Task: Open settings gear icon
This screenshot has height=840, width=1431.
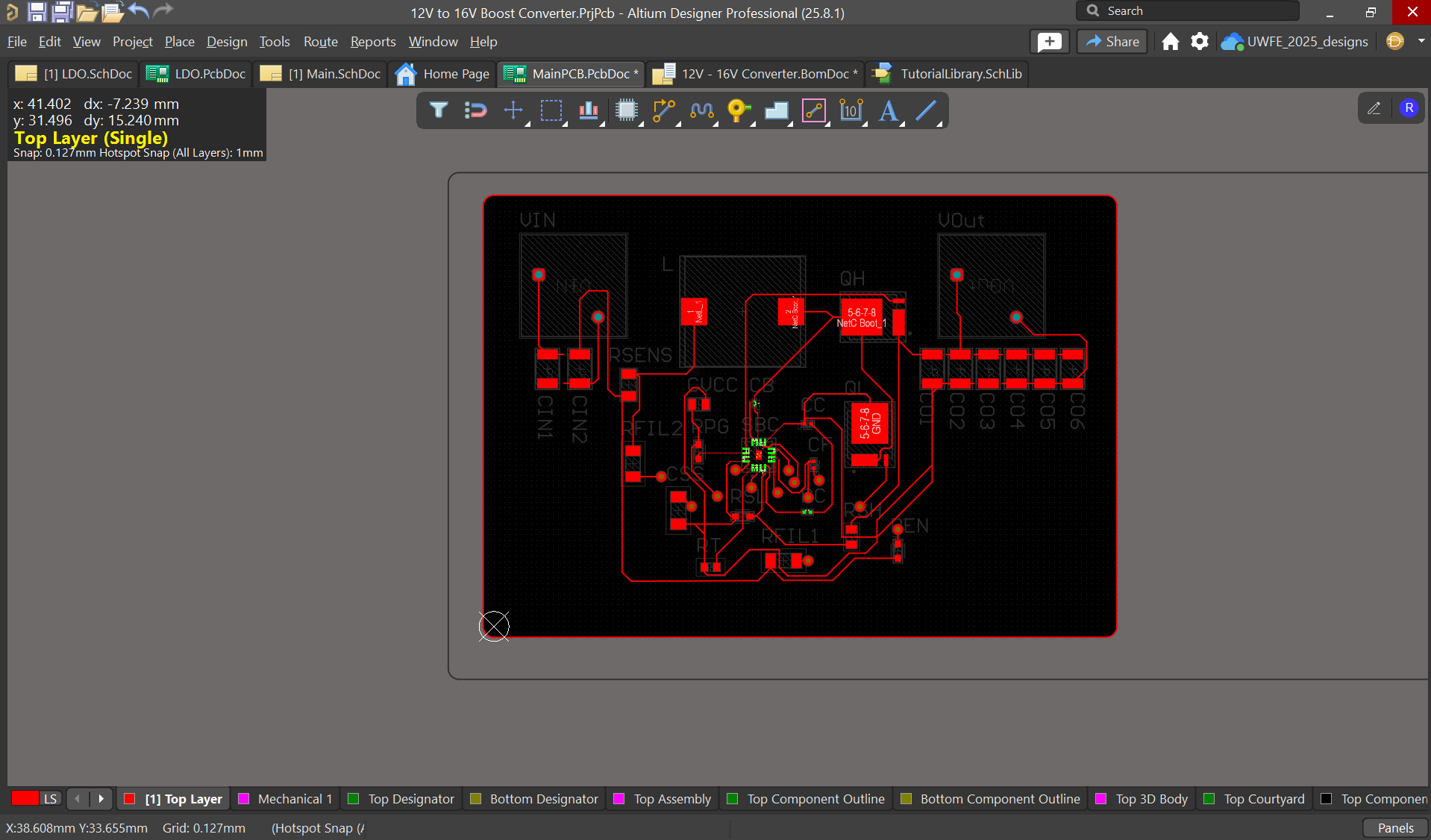Action: click(1199, 42)
